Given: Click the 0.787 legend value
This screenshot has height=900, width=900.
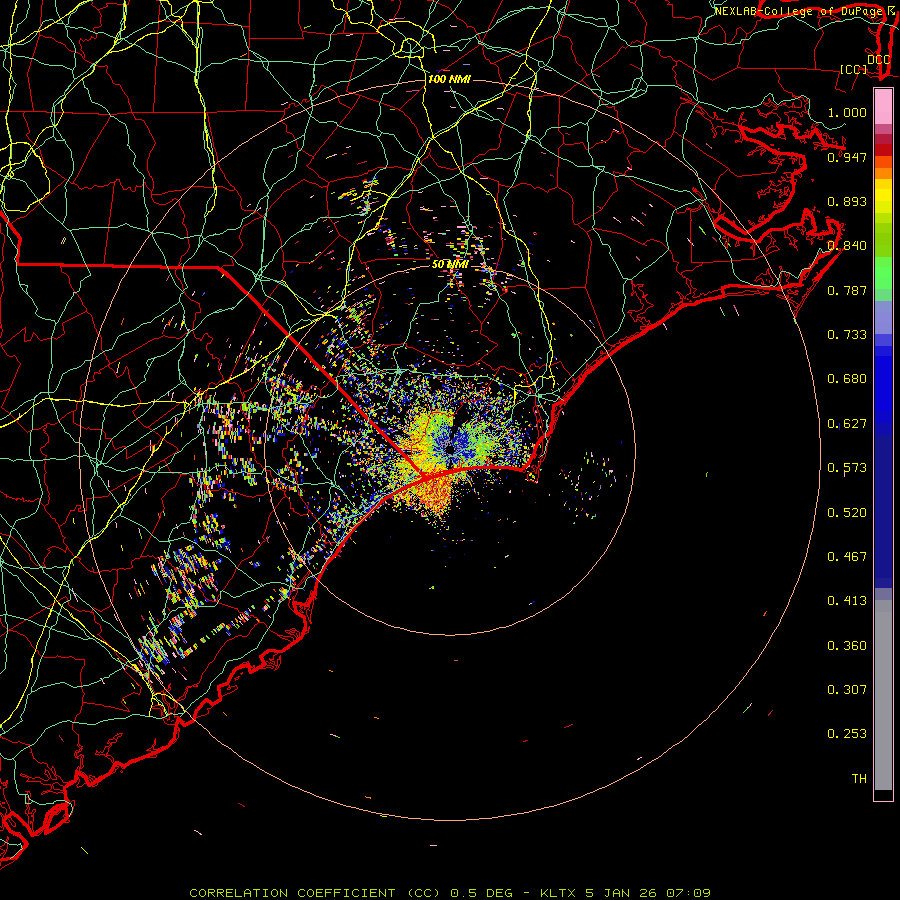Looking at the screenshot, I should coord(847,290).
